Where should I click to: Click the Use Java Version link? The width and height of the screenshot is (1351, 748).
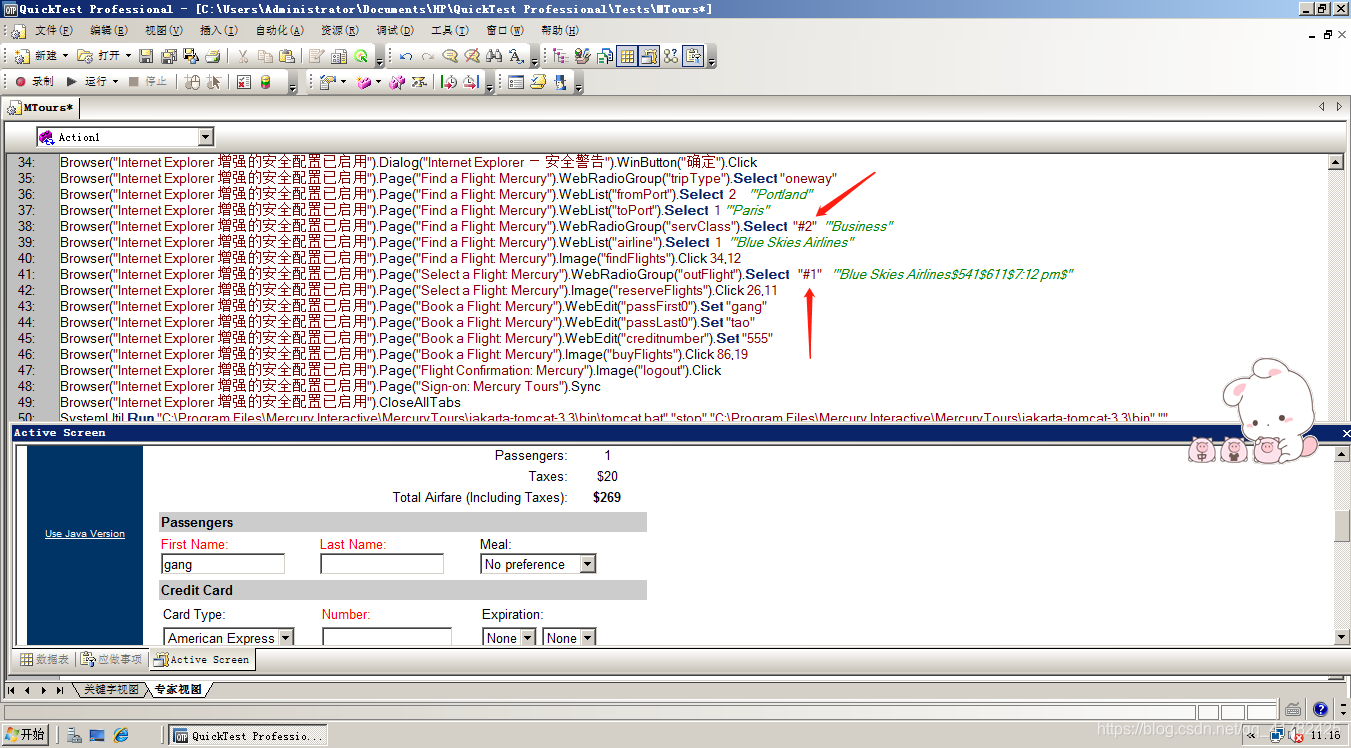point(85,534)
